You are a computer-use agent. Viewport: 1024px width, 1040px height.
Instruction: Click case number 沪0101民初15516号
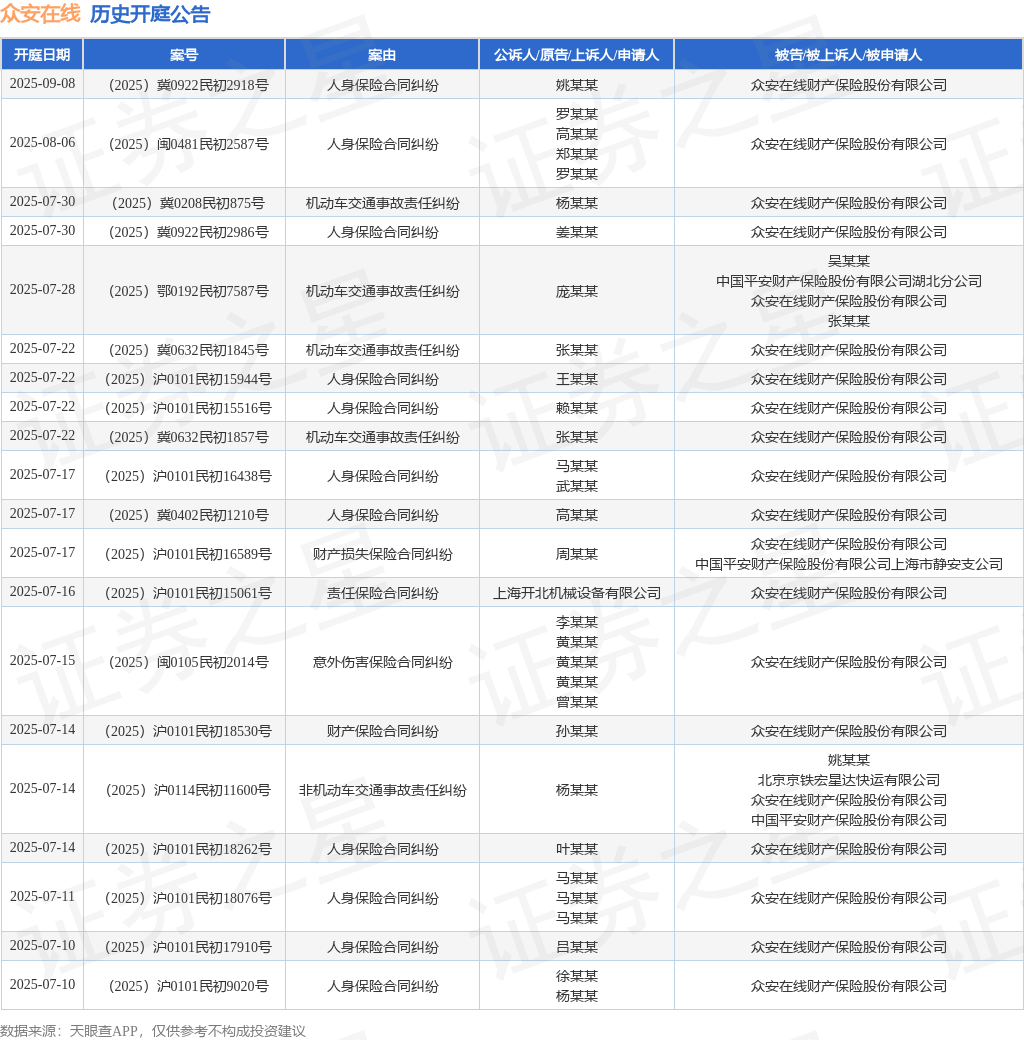click(x=189, y=409)
